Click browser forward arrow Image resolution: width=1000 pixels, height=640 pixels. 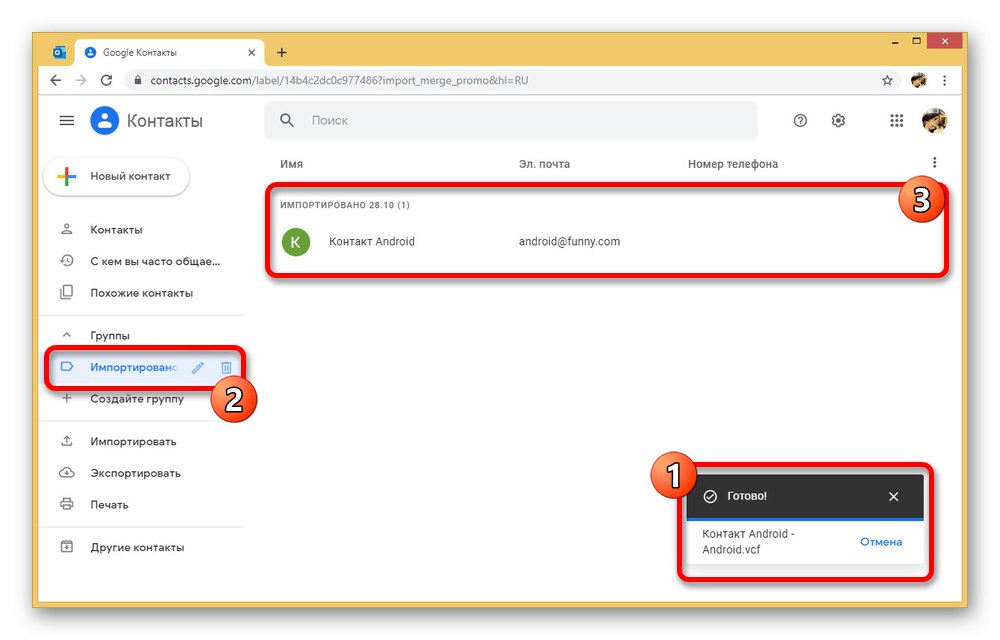(x=80, y=80)
